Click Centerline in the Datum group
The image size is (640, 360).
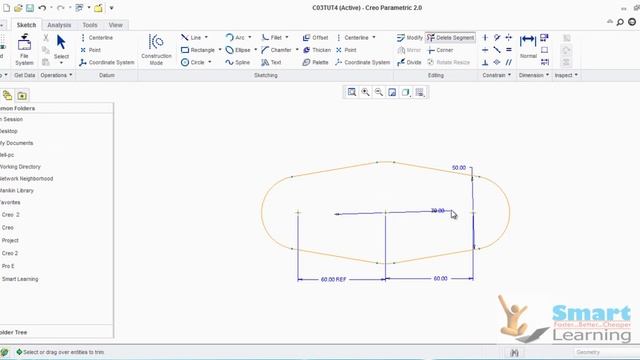pos(97,38)
